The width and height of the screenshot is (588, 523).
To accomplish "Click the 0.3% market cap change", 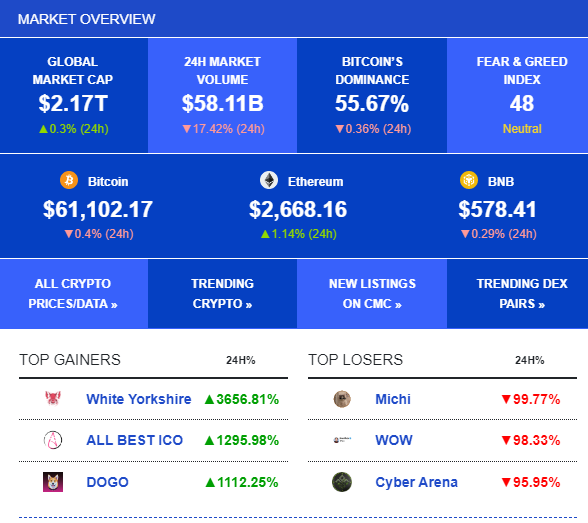I will click(x=74, y=129).
